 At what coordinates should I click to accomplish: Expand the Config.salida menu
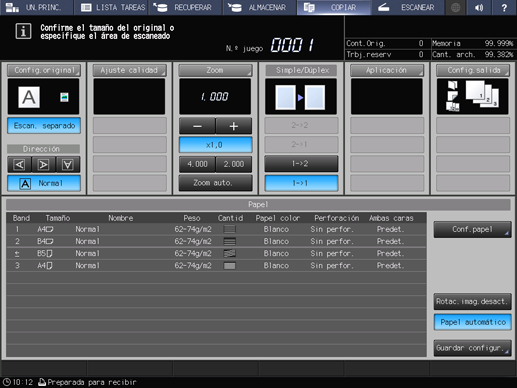click(x=473, y=70)
